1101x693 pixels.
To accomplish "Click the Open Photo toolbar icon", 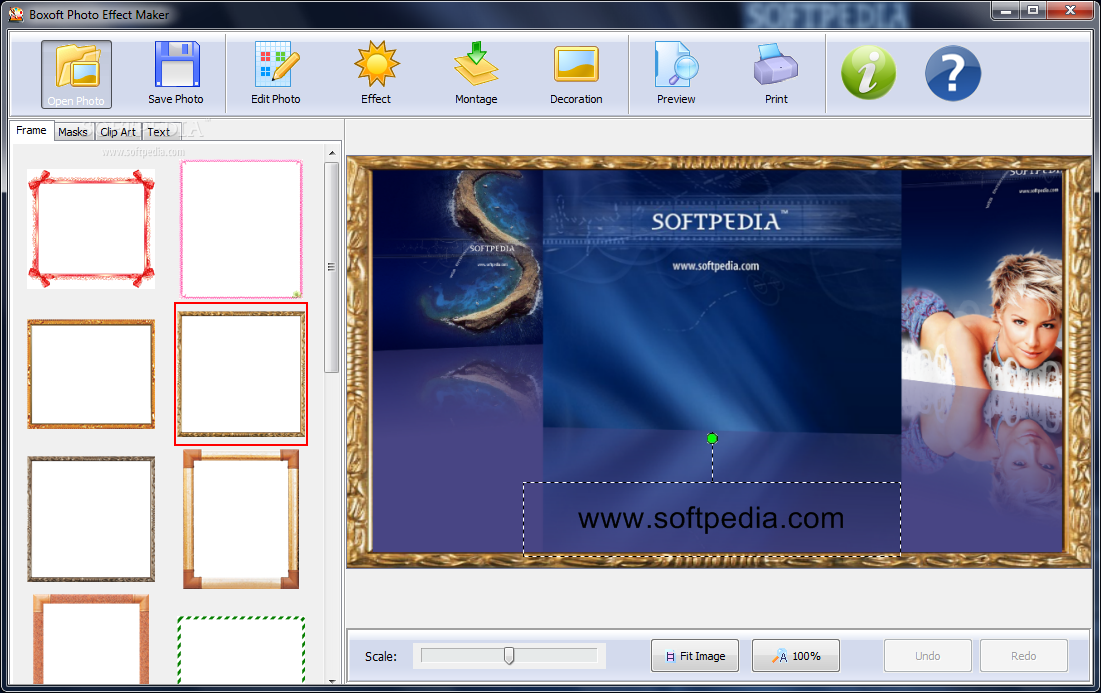I will pos(76,74).
